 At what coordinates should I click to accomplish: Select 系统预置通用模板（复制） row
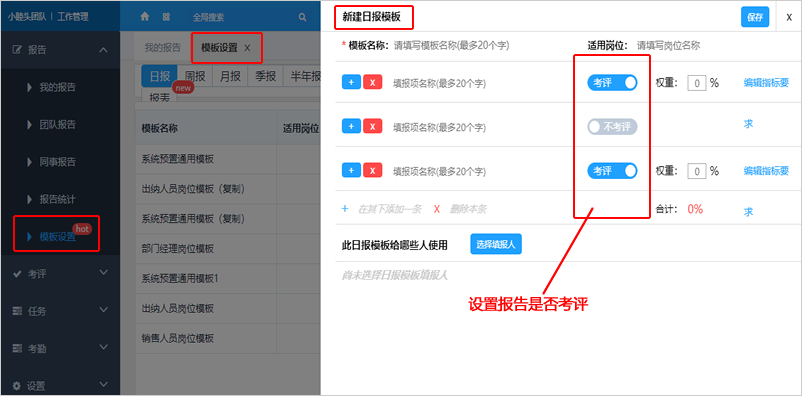point(228,218)
